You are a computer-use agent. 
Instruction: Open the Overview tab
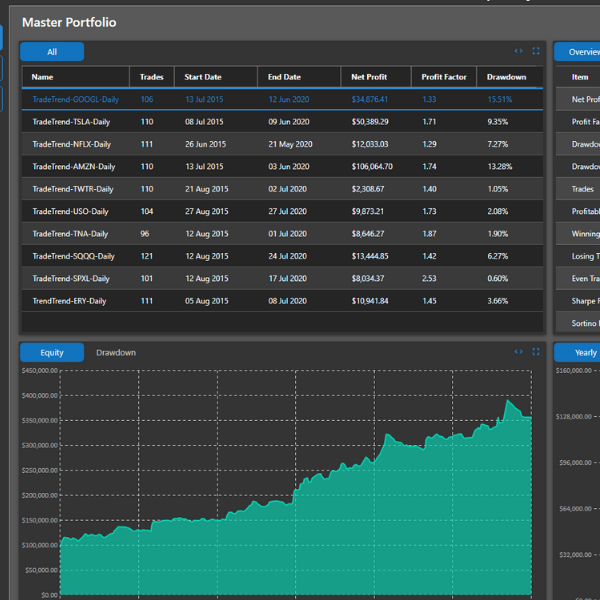[x=577, y=52]
